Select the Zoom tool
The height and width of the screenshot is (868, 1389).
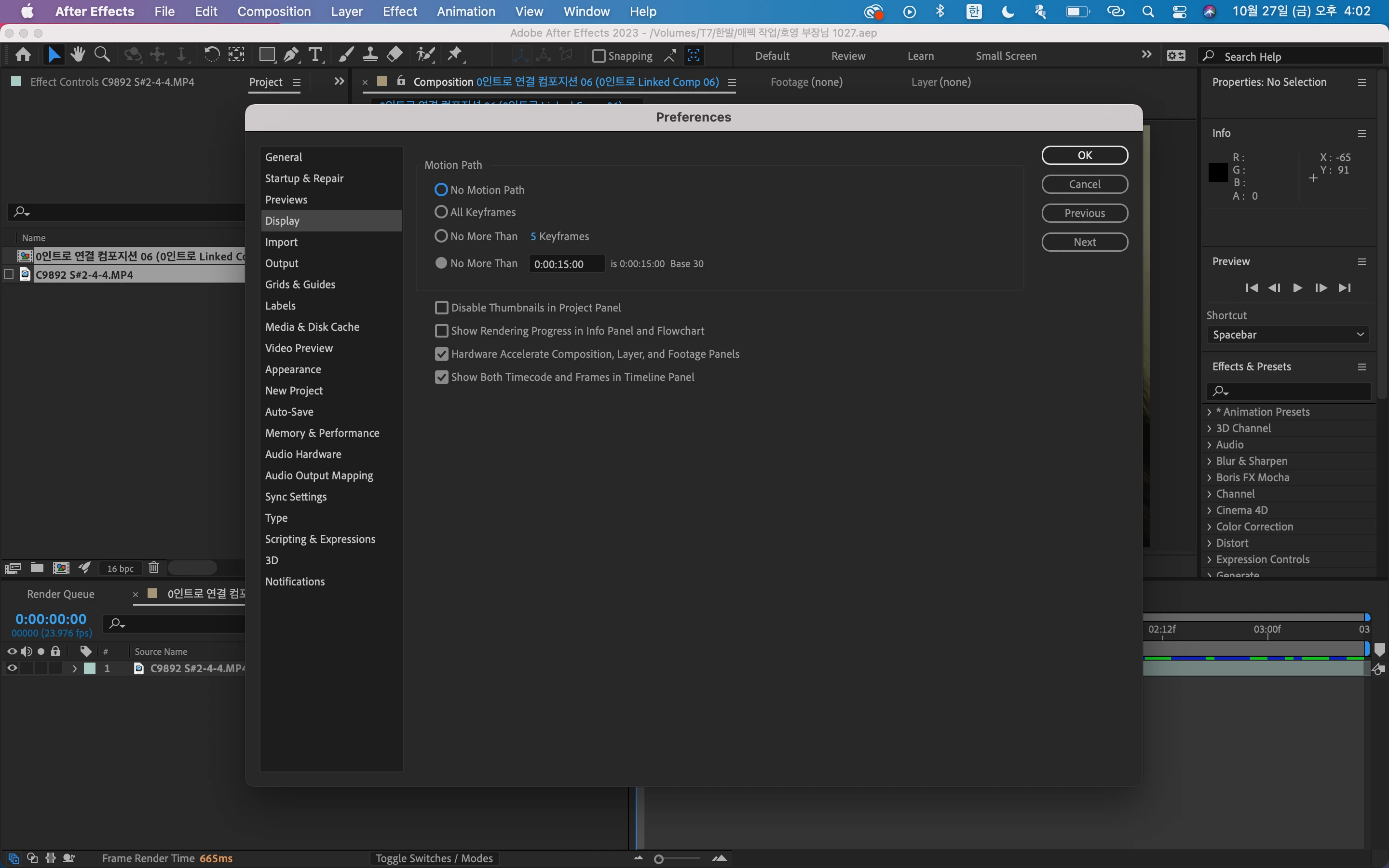coord(102,54)
